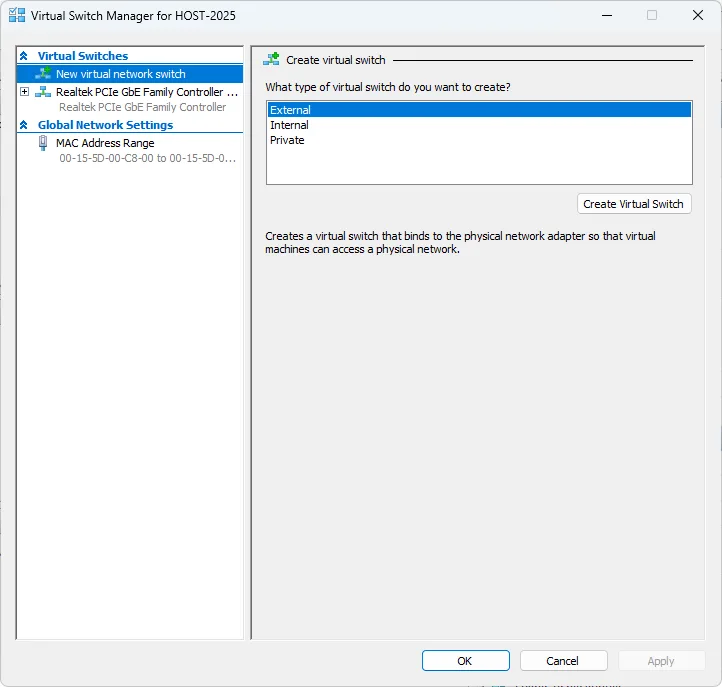Collapse the Virtual Switches section chevron
The image size is (722, 687).
click(23, 56)
